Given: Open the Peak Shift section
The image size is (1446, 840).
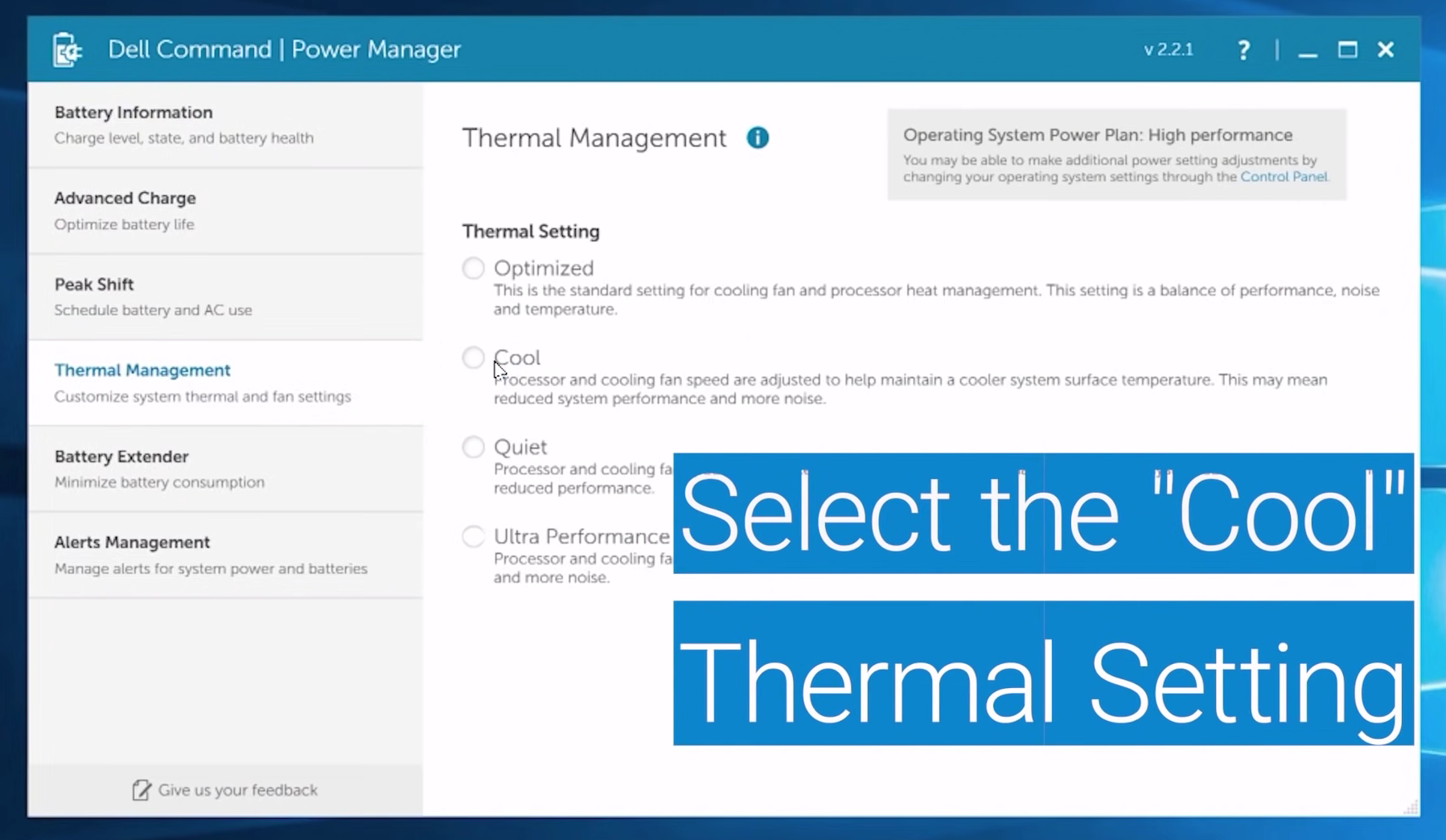Looking at the screenshot, I should [x=225, y=297].
